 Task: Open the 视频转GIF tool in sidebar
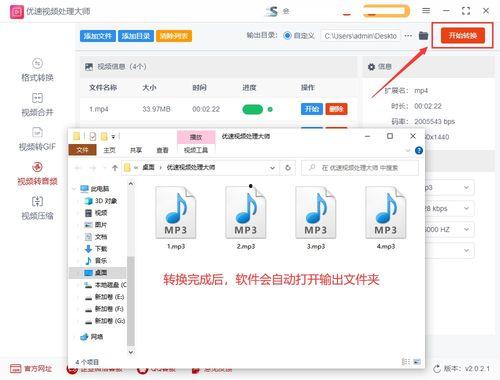point(37,139)
